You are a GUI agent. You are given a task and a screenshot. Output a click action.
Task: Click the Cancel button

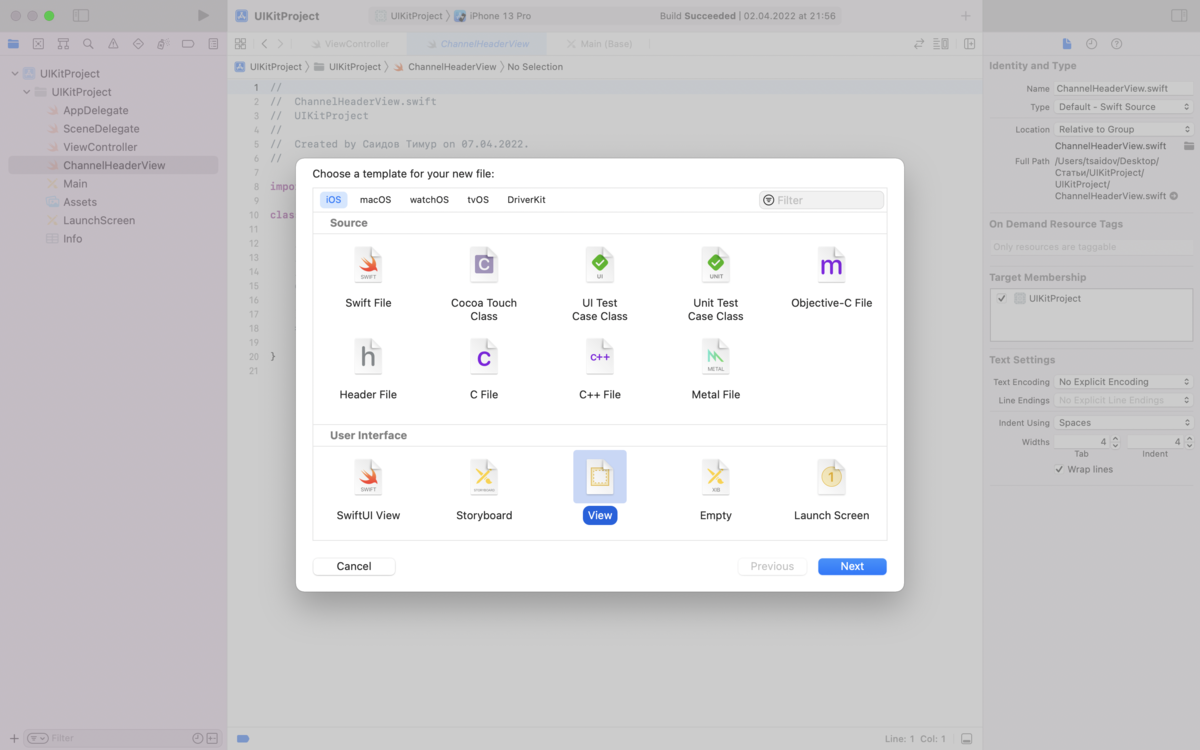[354, 566]
